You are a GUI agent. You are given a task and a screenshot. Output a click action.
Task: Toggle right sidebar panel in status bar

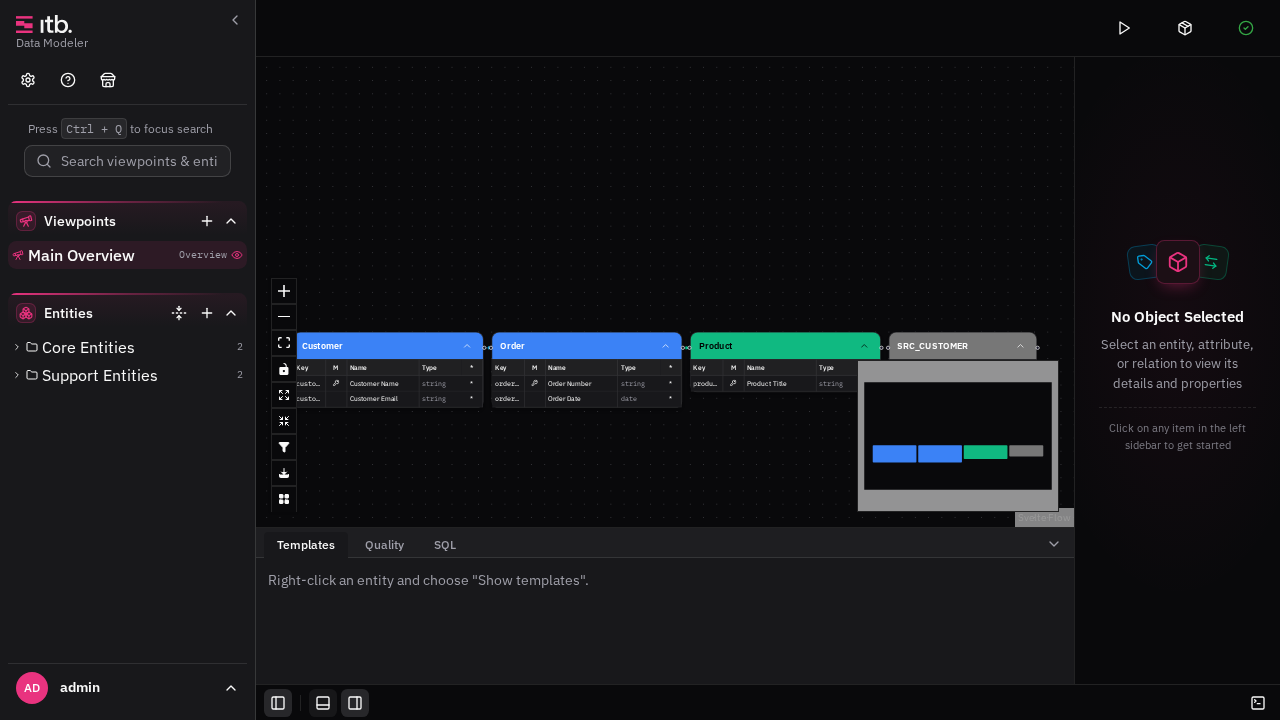pyautogui.click(x=355, y=703)
